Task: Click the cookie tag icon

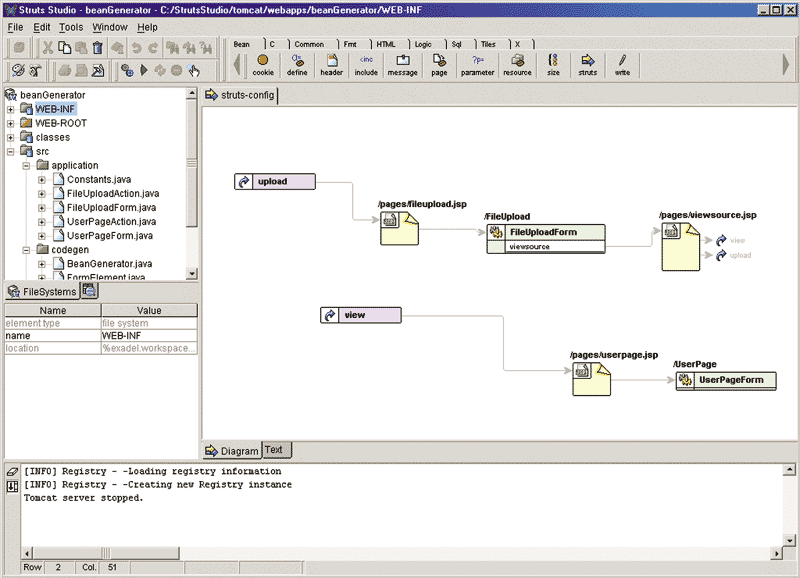Action: click(263, 62)
